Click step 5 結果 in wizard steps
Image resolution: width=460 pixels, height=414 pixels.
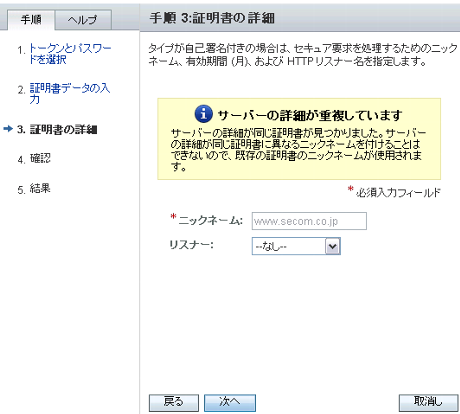pyautogui.click(x=34, y=189)
